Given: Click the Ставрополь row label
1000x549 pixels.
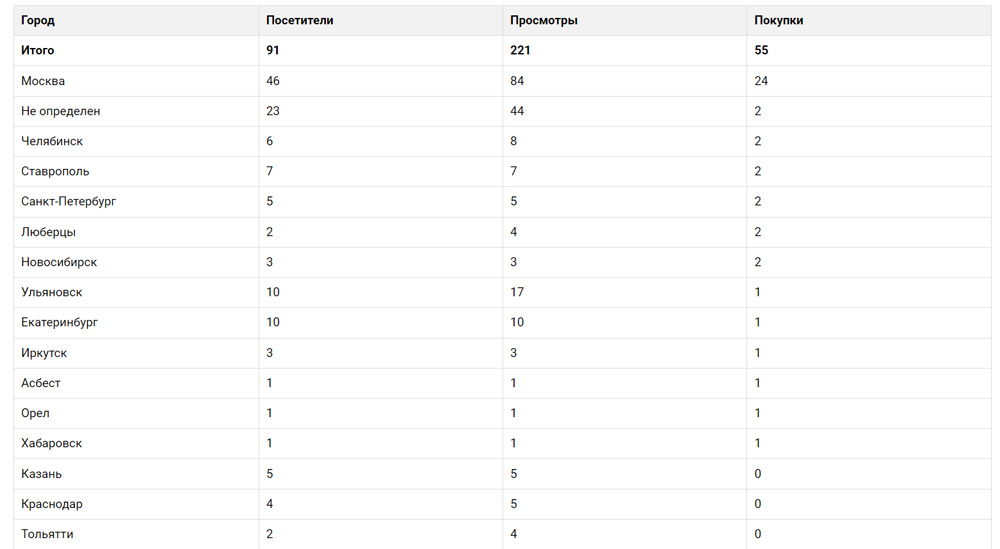Looking at the screenshot, I should click(55, 171).
